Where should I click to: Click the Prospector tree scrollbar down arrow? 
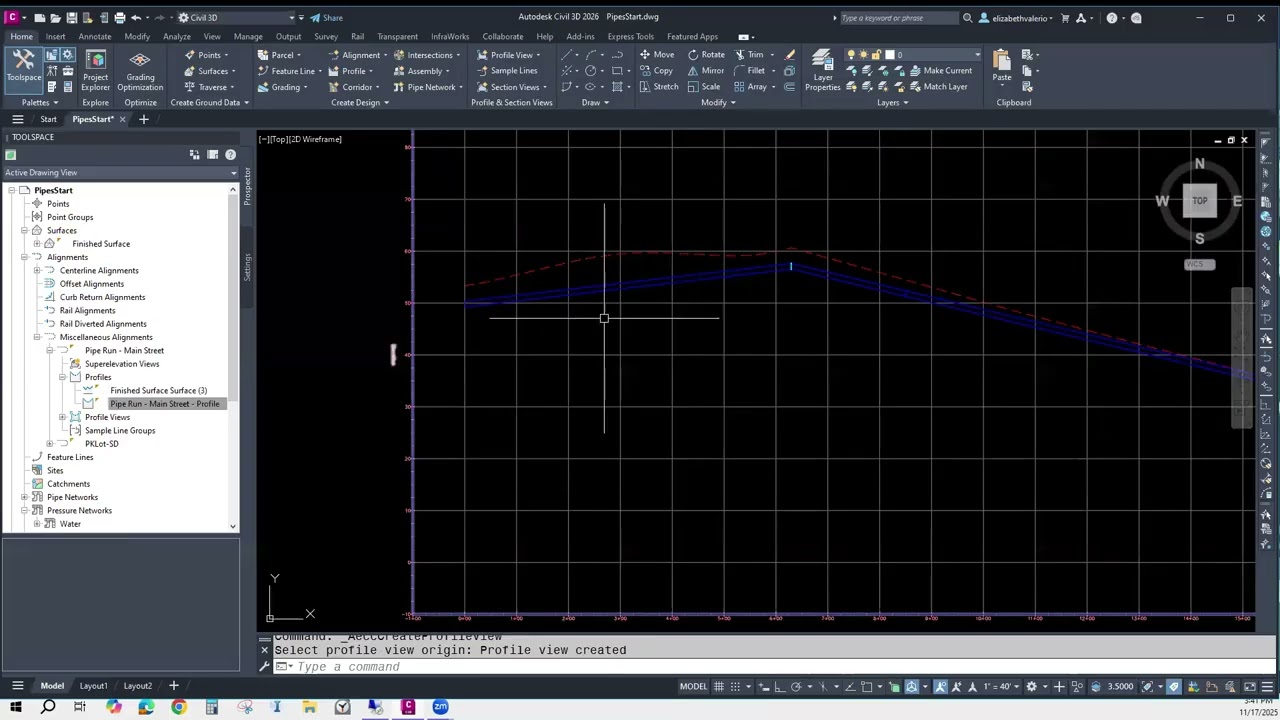233,526
